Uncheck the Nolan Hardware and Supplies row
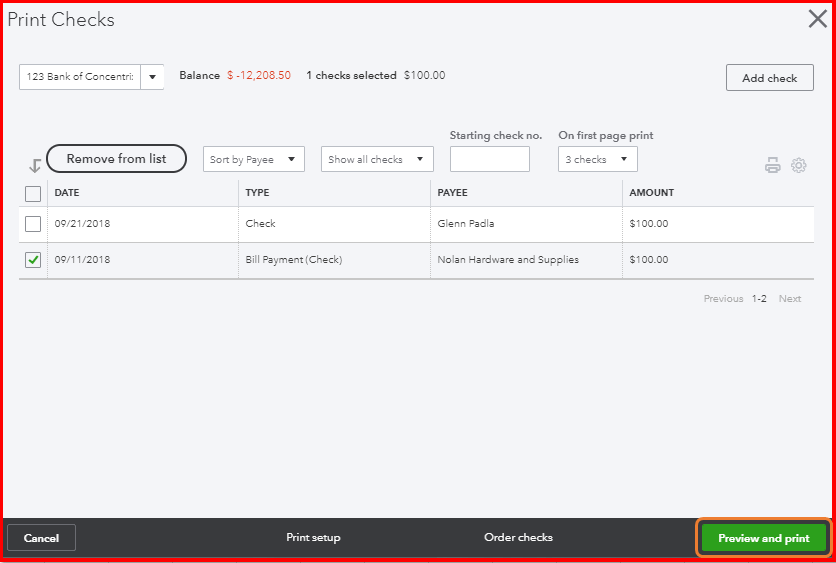The height and width of the screenshot is (563, 836). [33, 260]
